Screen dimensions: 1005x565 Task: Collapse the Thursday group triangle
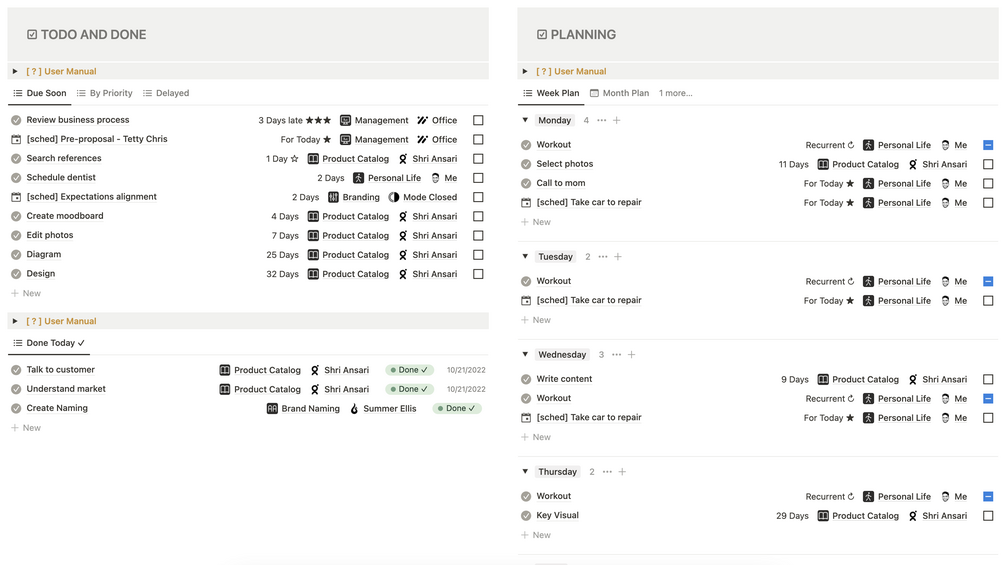click(525, 472)
